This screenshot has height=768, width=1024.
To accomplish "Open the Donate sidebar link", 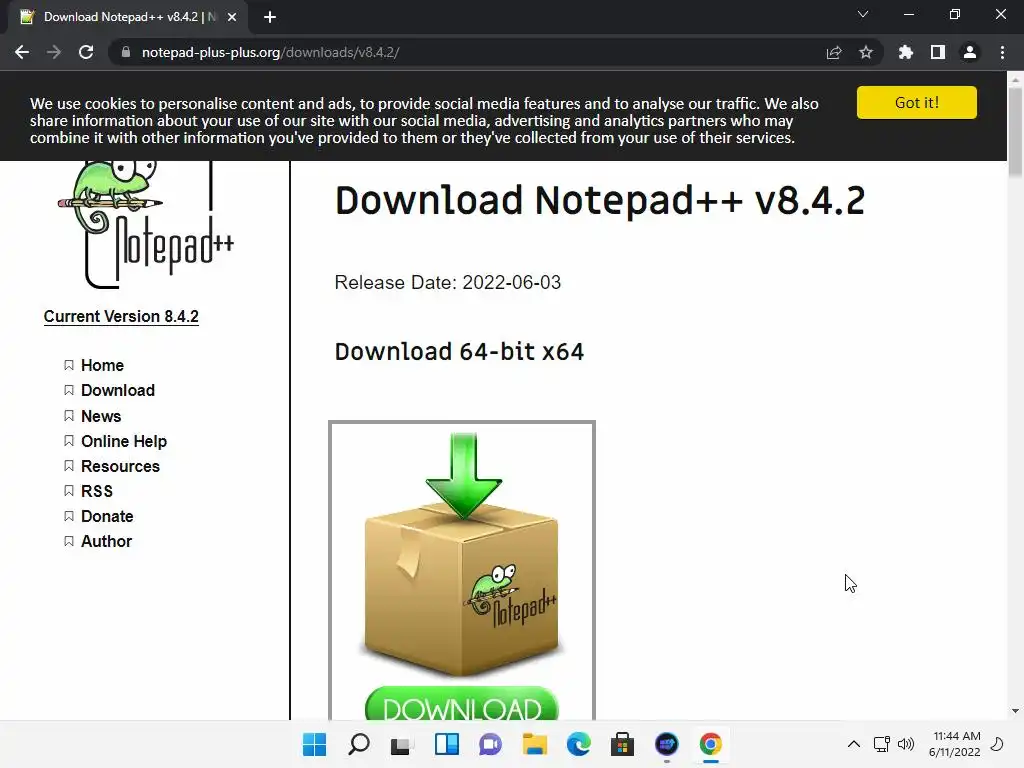I will pos(107,517).
